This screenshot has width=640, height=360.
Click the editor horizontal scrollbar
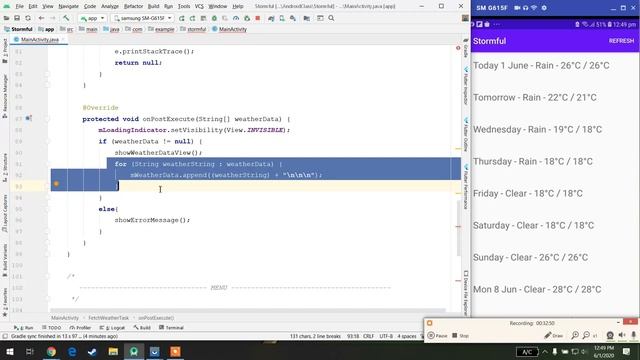pos(248,311)
